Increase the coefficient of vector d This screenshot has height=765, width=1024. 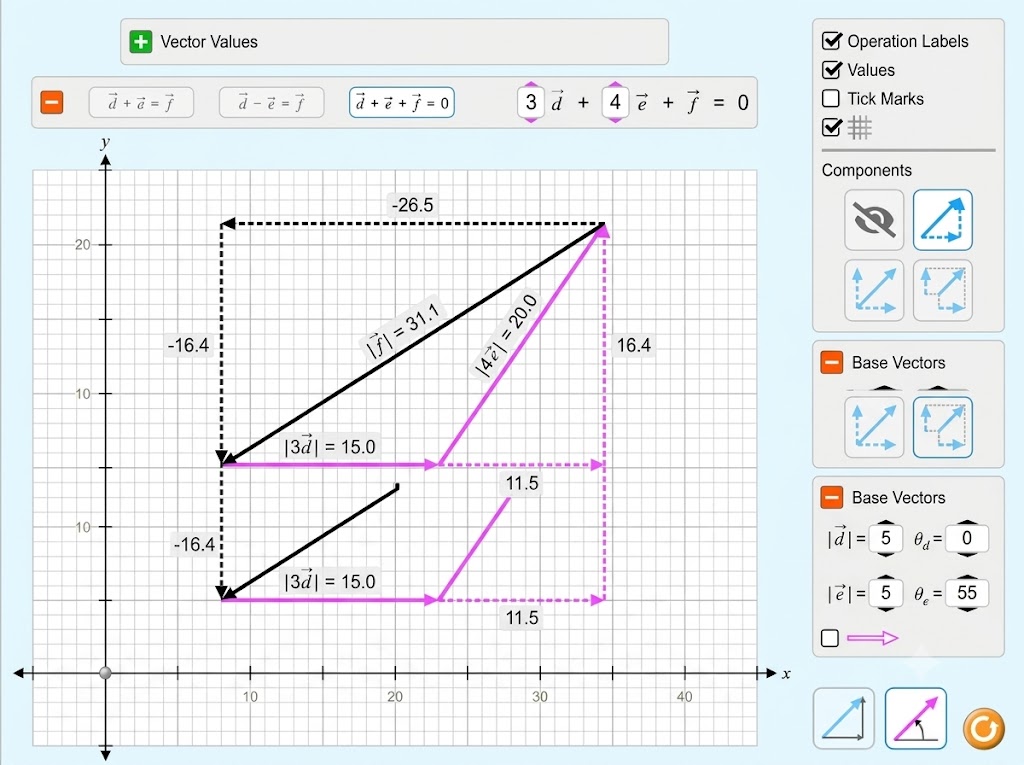click(x=531, y=85)
